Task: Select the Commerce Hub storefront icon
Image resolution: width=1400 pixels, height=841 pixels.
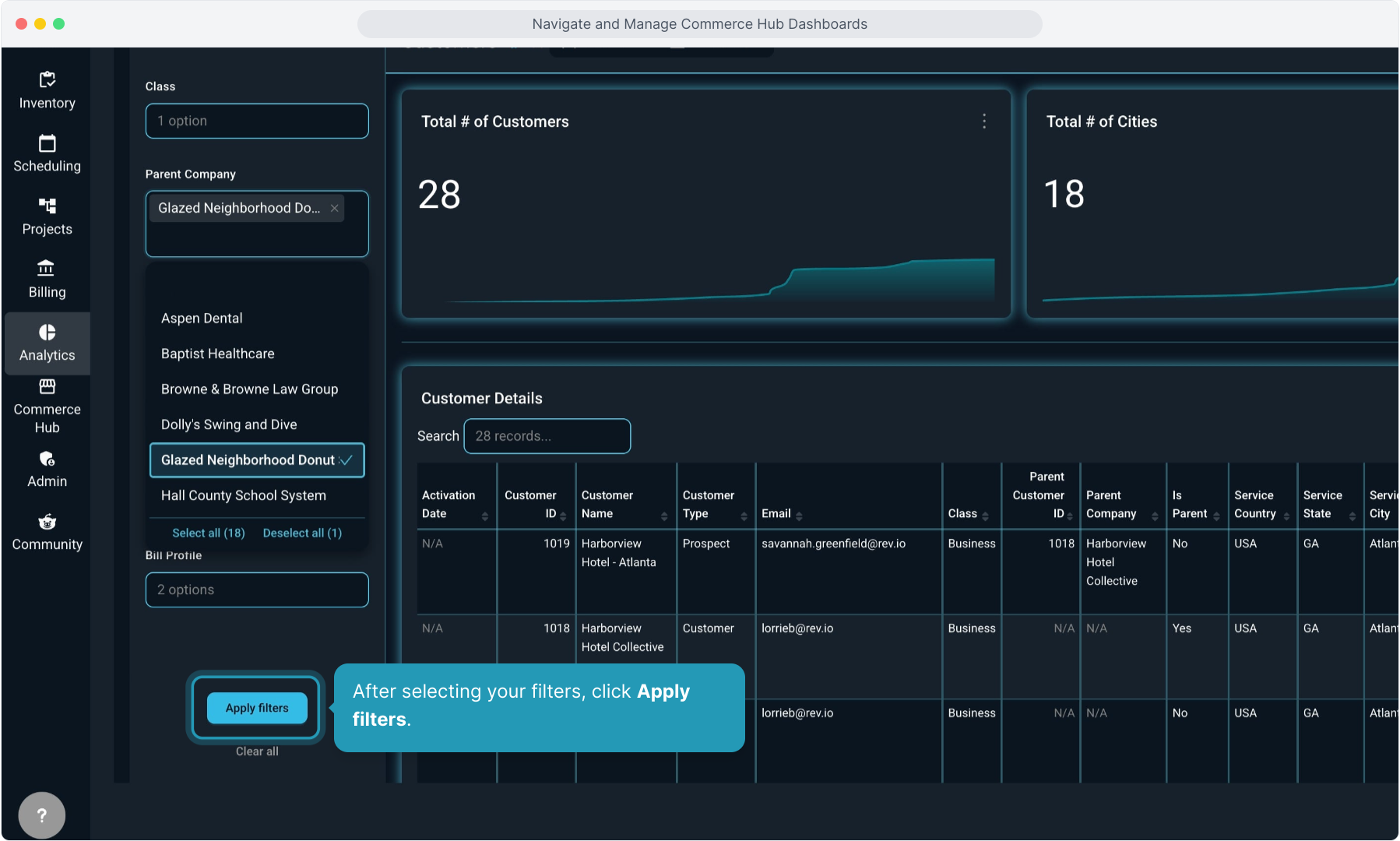Action: [47, 387]
